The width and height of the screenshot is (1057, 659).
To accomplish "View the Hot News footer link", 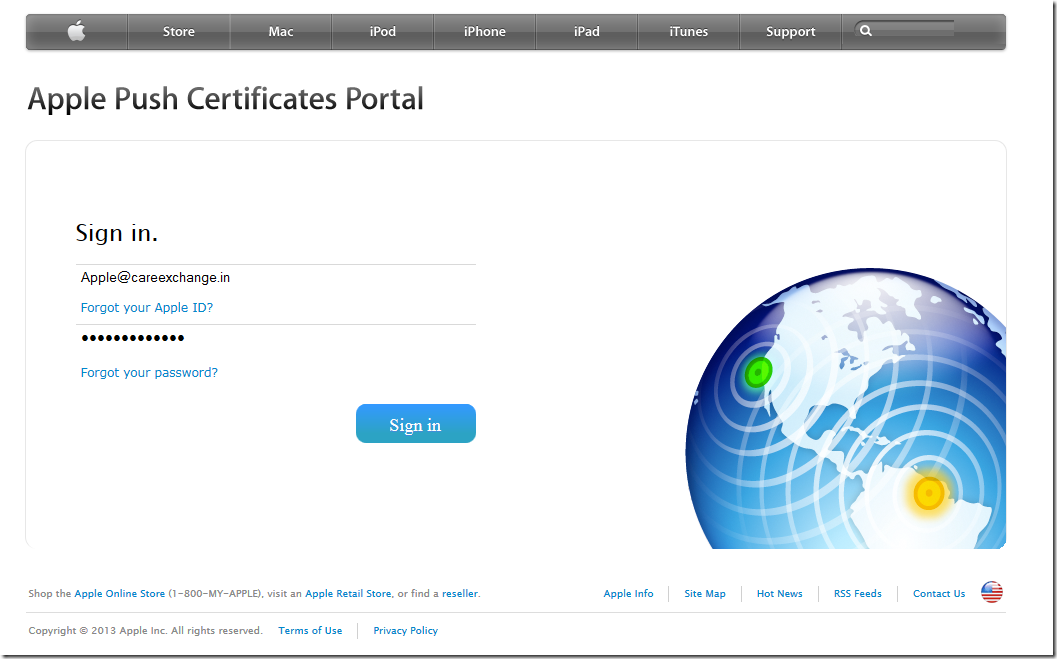I will click(x=779, y=594).
